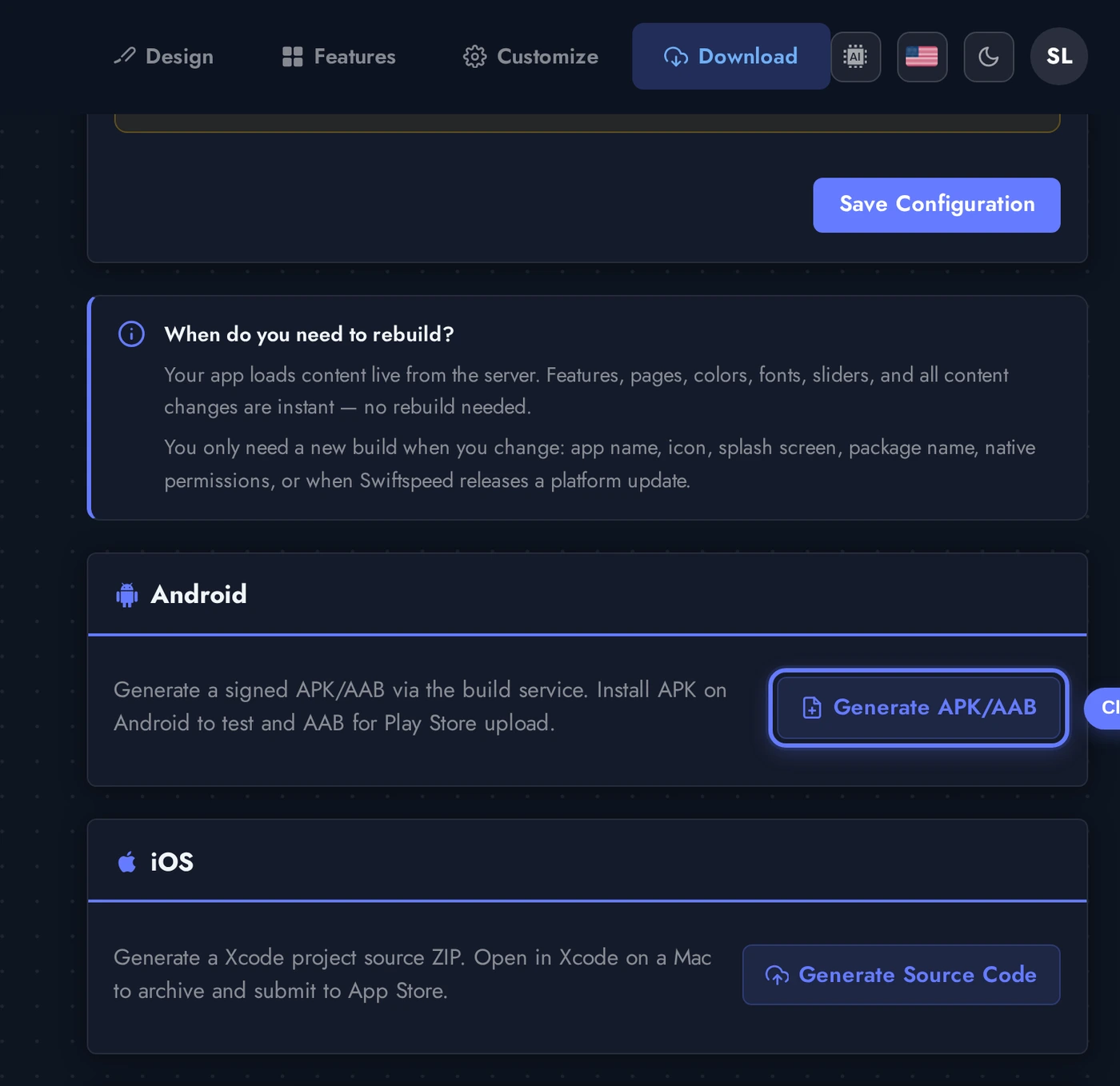The image size is (1120, 1086).
Task: Go to the Customize tab
Action: [x=530, y=57]
